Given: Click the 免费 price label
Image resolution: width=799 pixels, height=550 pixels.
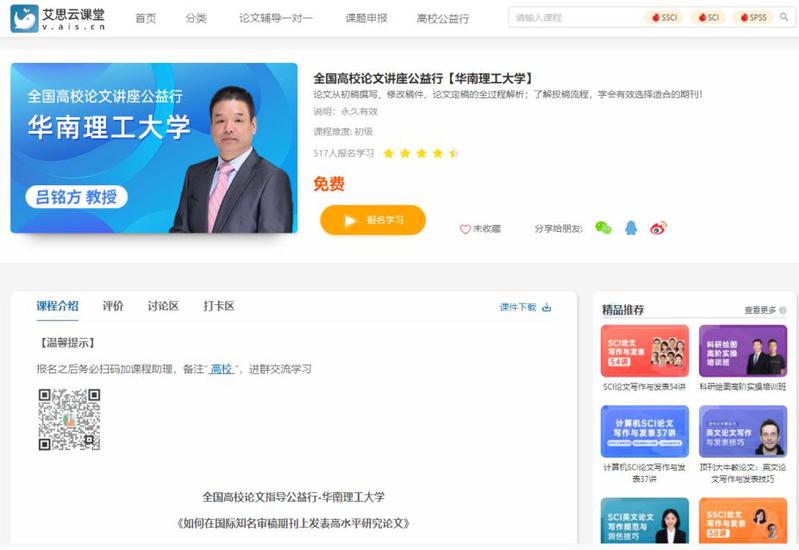Looking at the screenshot, I should click(329, 184).
